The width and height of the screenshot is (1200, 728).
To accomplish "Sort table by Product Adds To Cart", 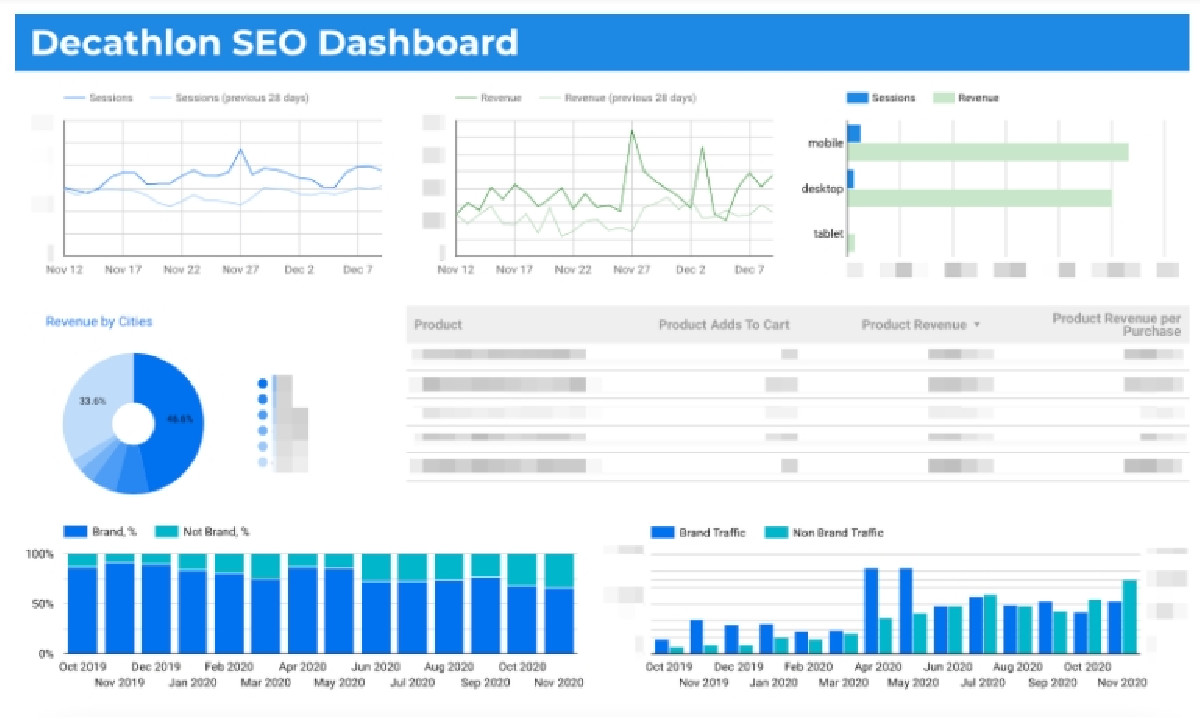I will 724,325.
